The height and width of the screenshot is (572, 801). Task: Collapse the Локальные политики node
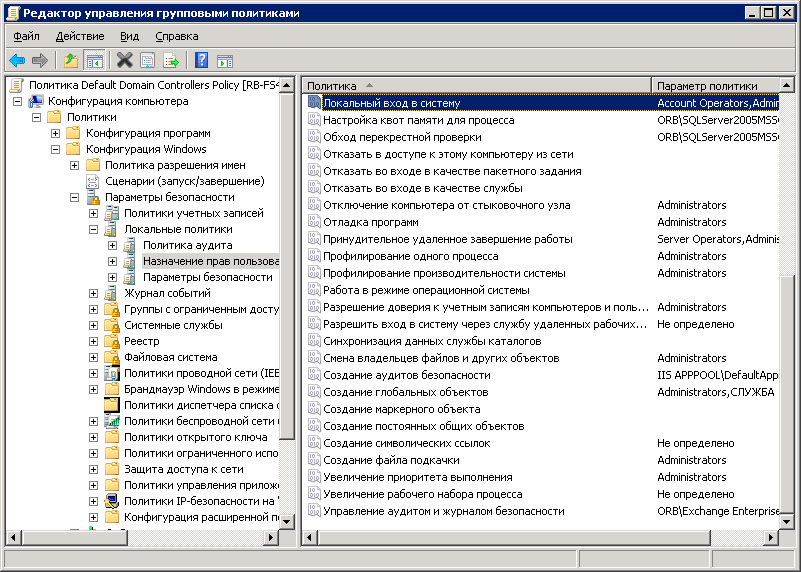click(x=94, y=229)
